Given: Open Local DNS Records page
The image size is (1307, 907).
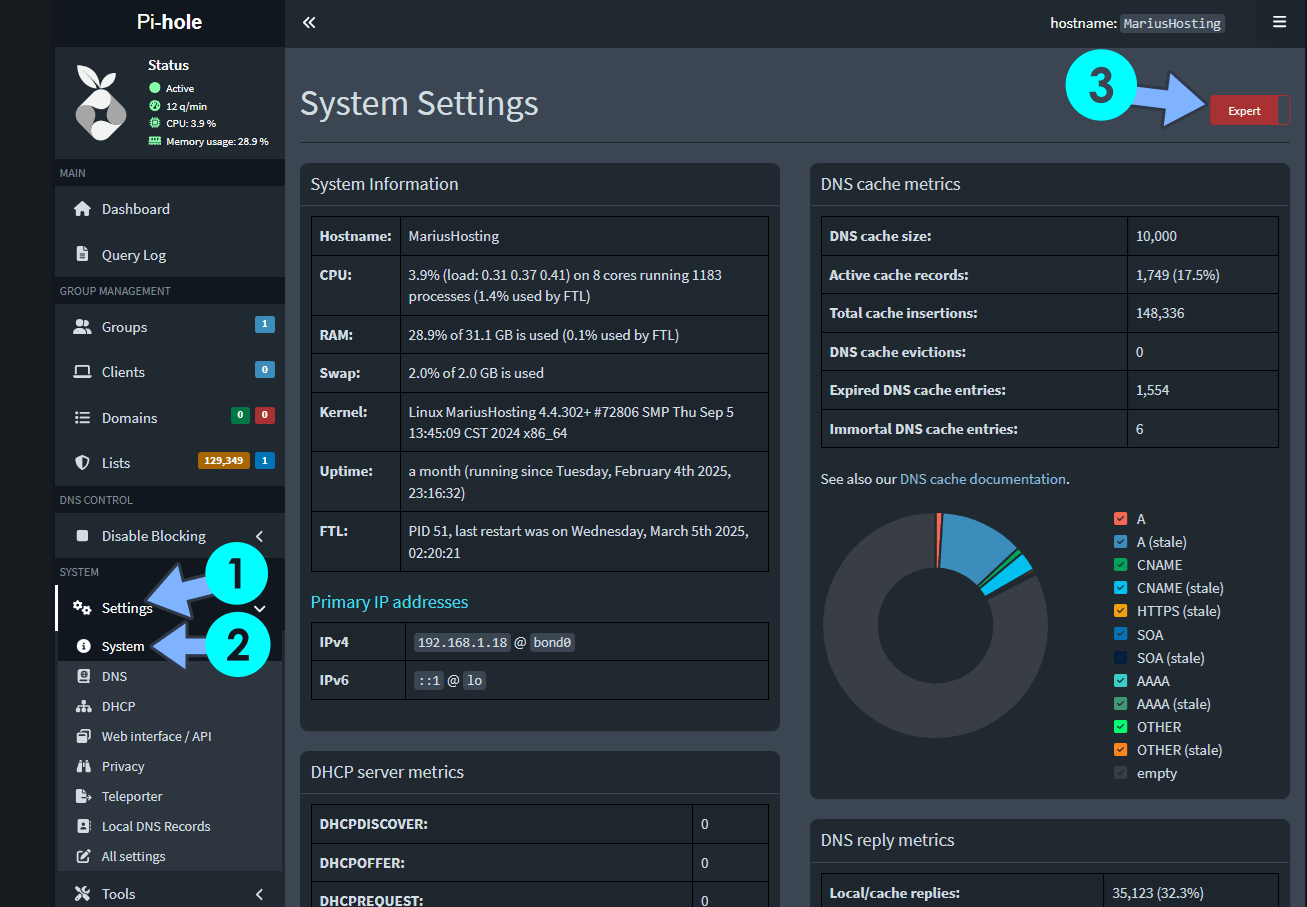Looking at the screenshot, I should pos(170,826).
